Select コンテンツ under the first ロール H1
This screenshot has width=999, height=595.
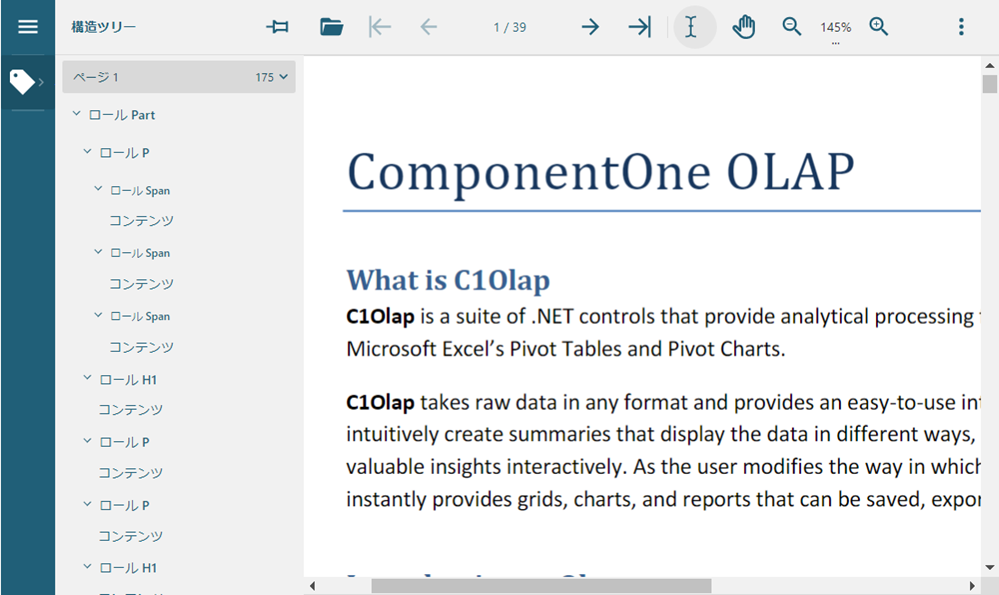pos(131,410)
